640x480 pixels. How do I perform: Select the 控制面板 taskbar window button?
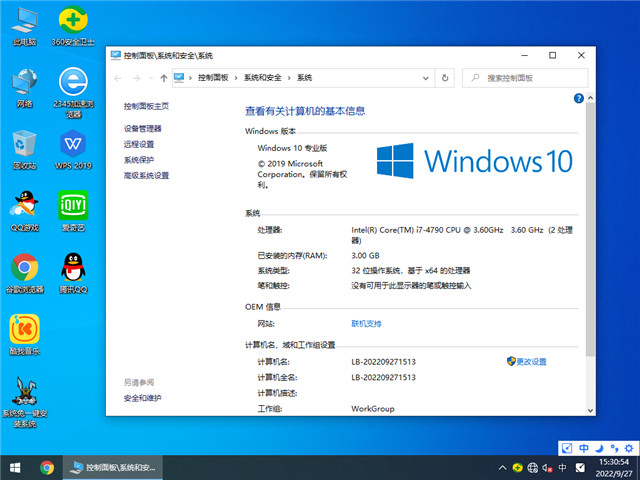pyautogui.click(x=113, y=467)
